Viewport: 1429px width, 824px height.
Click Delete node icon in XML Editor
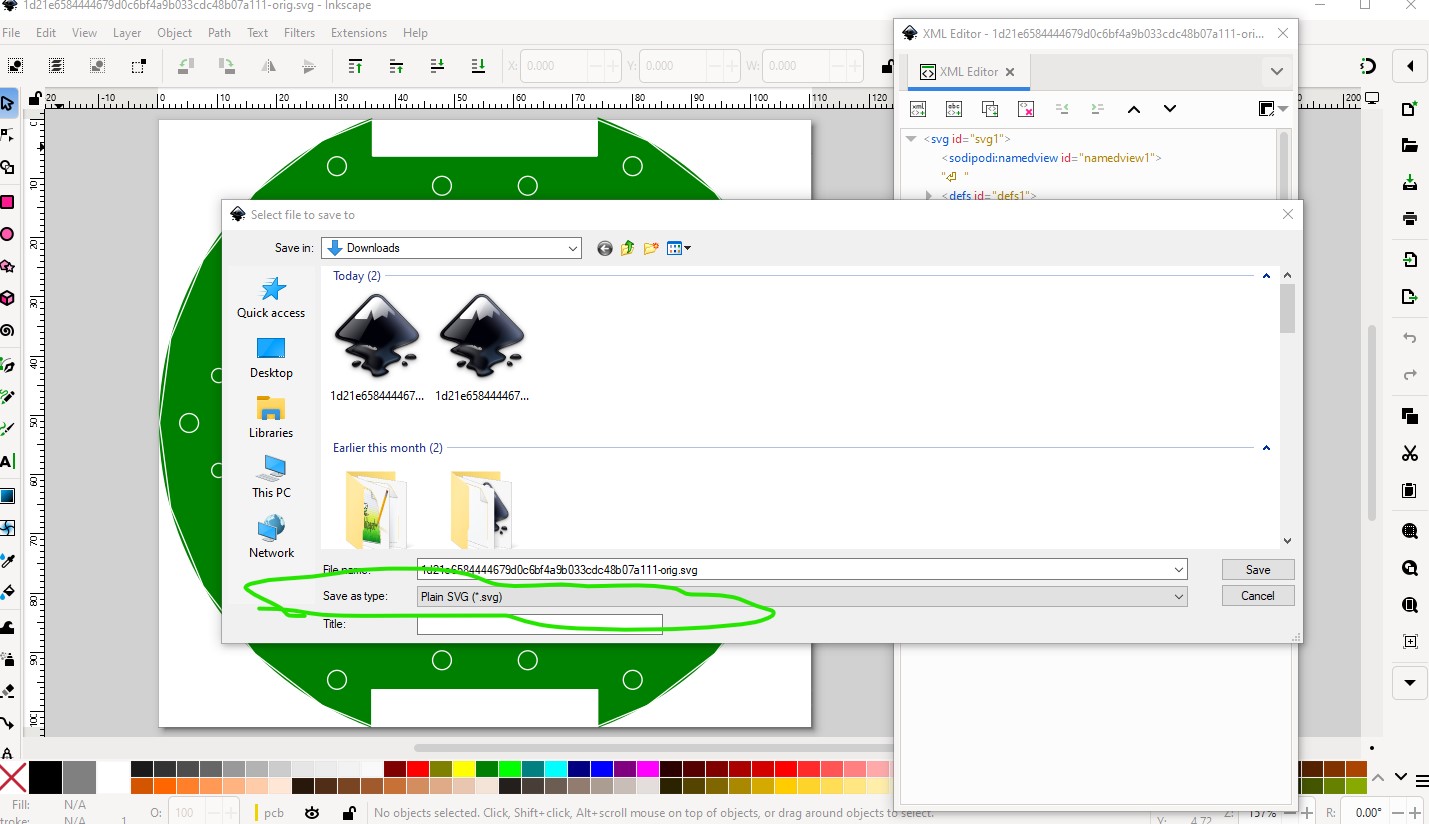tap(1026, 109)
